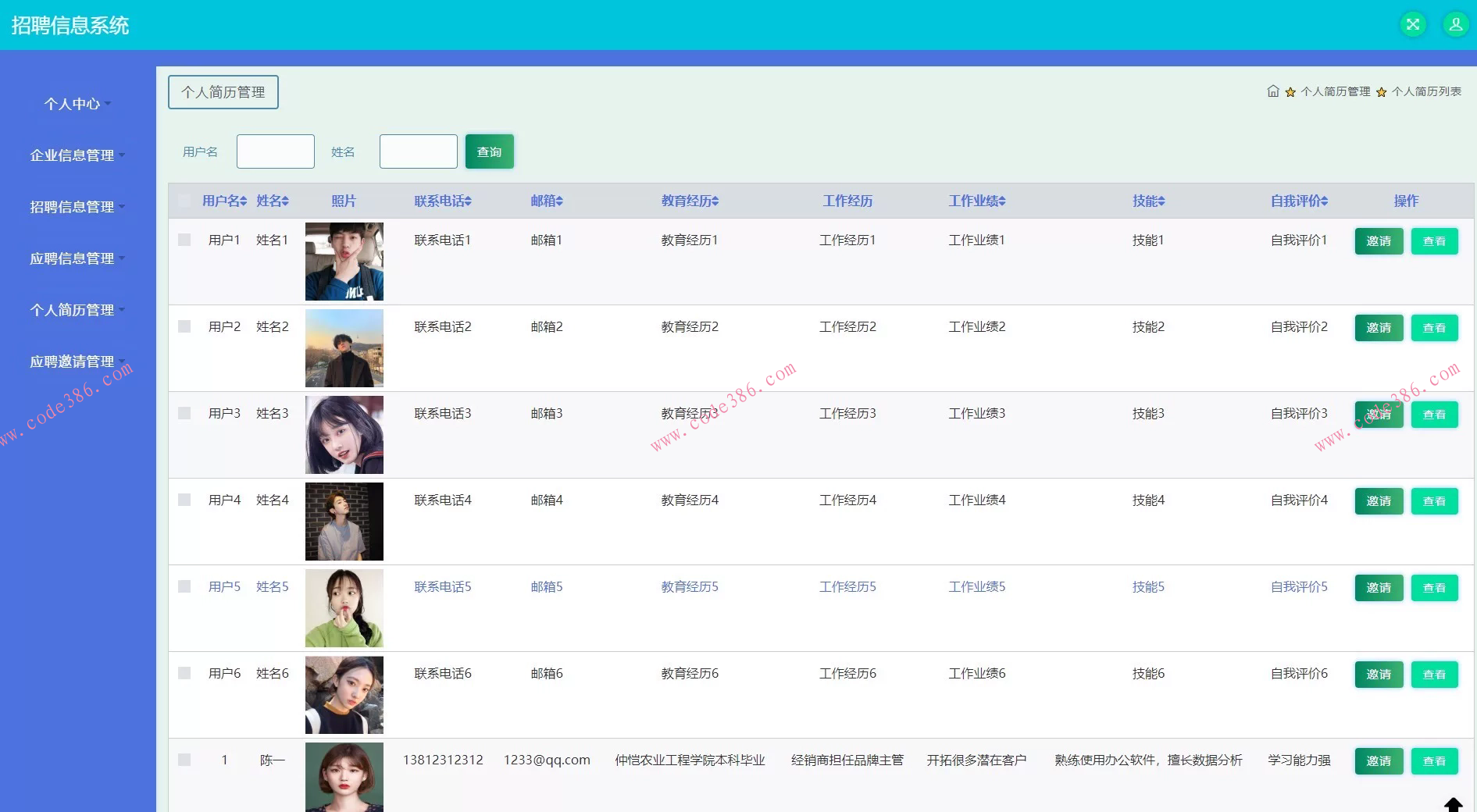Sort by 用户名 column sort icon
The width and height of the screenshot is (1477, 812).
pyautogui.click(x=244, y=201)
